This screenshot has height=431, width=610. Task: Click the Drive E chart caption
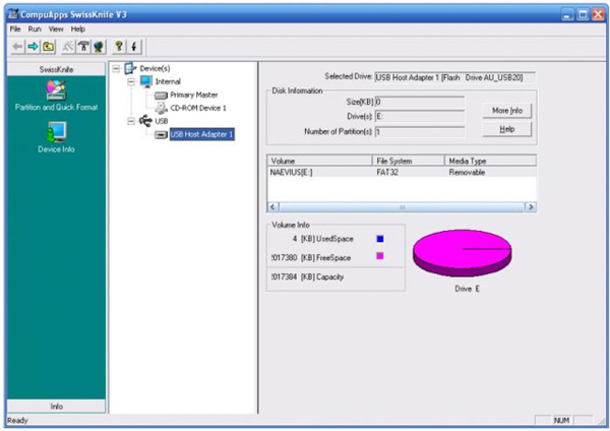click(x=467, y=289)
